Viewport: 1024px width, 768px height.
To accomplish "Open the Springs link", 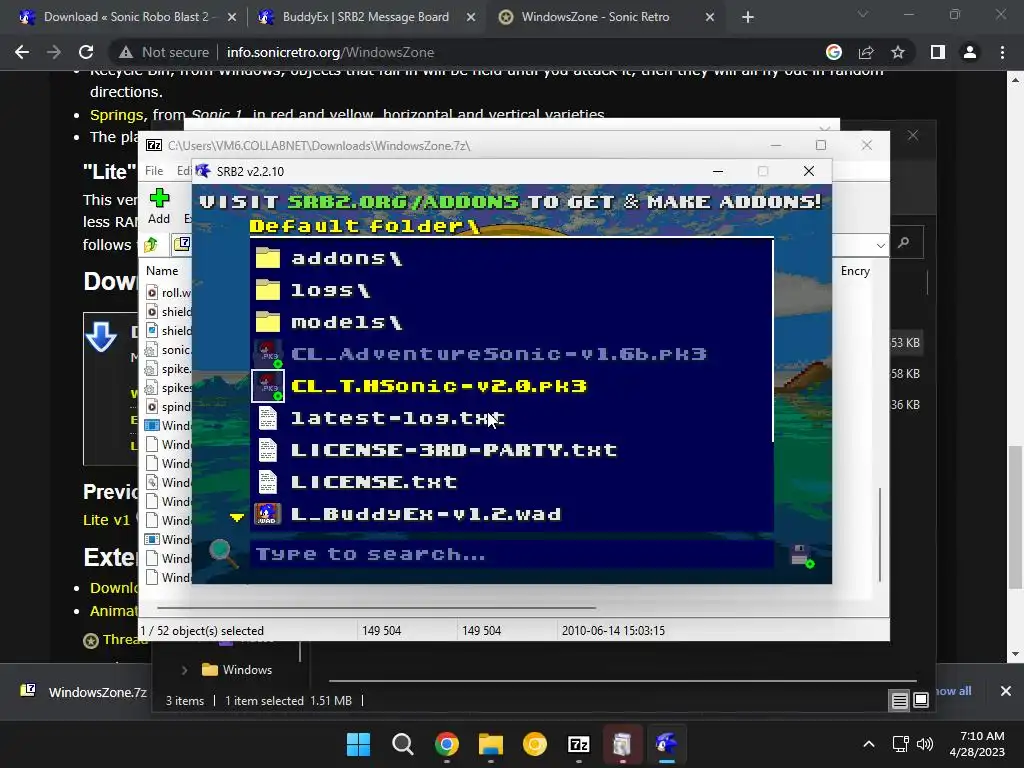I will (x=117, y=115).
